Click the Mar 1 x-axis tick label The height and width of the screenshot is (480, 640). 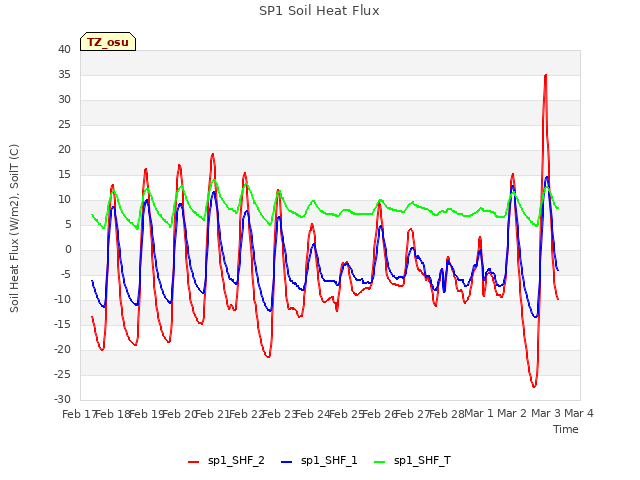click(x=479, y=413)
